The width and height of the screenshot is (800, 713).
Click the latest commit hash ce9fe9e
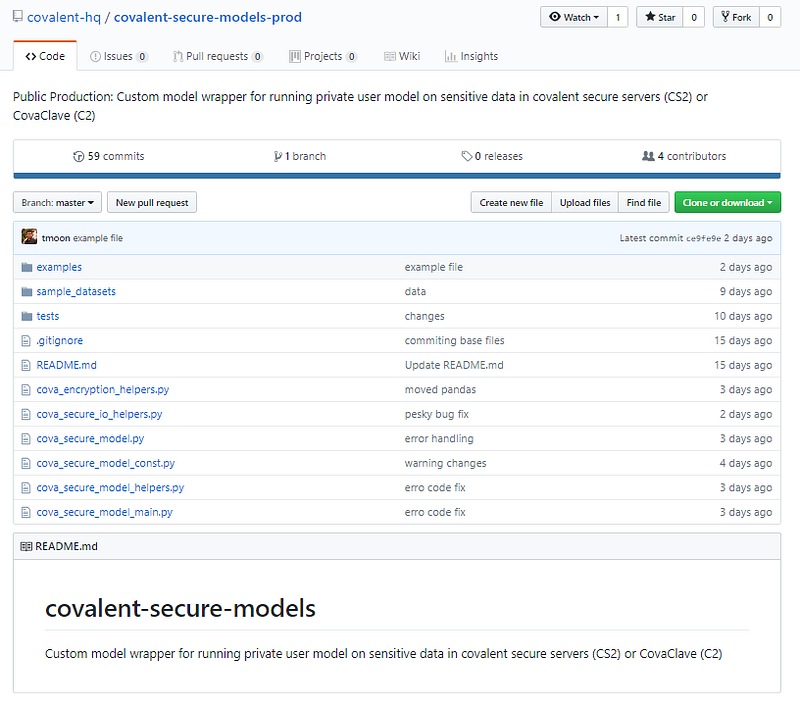pyautogui.click(x=705, y=239)
